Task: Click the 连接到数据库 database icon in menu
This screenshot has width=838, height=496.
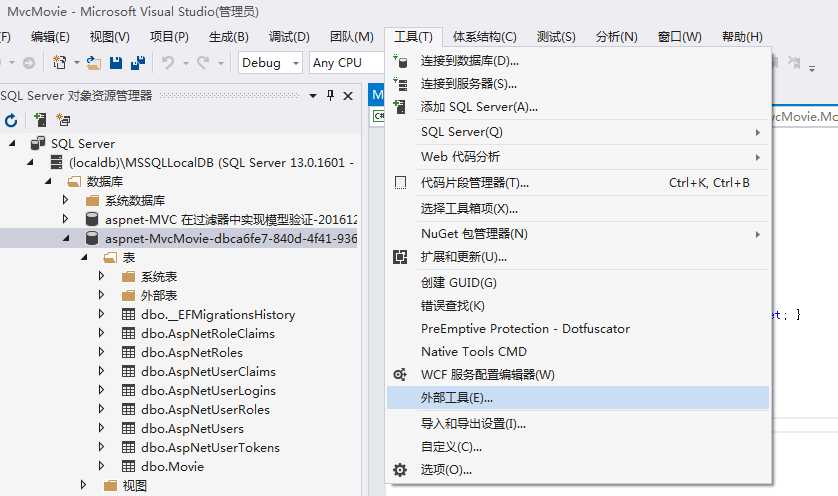Action: [x=400, y=61]
